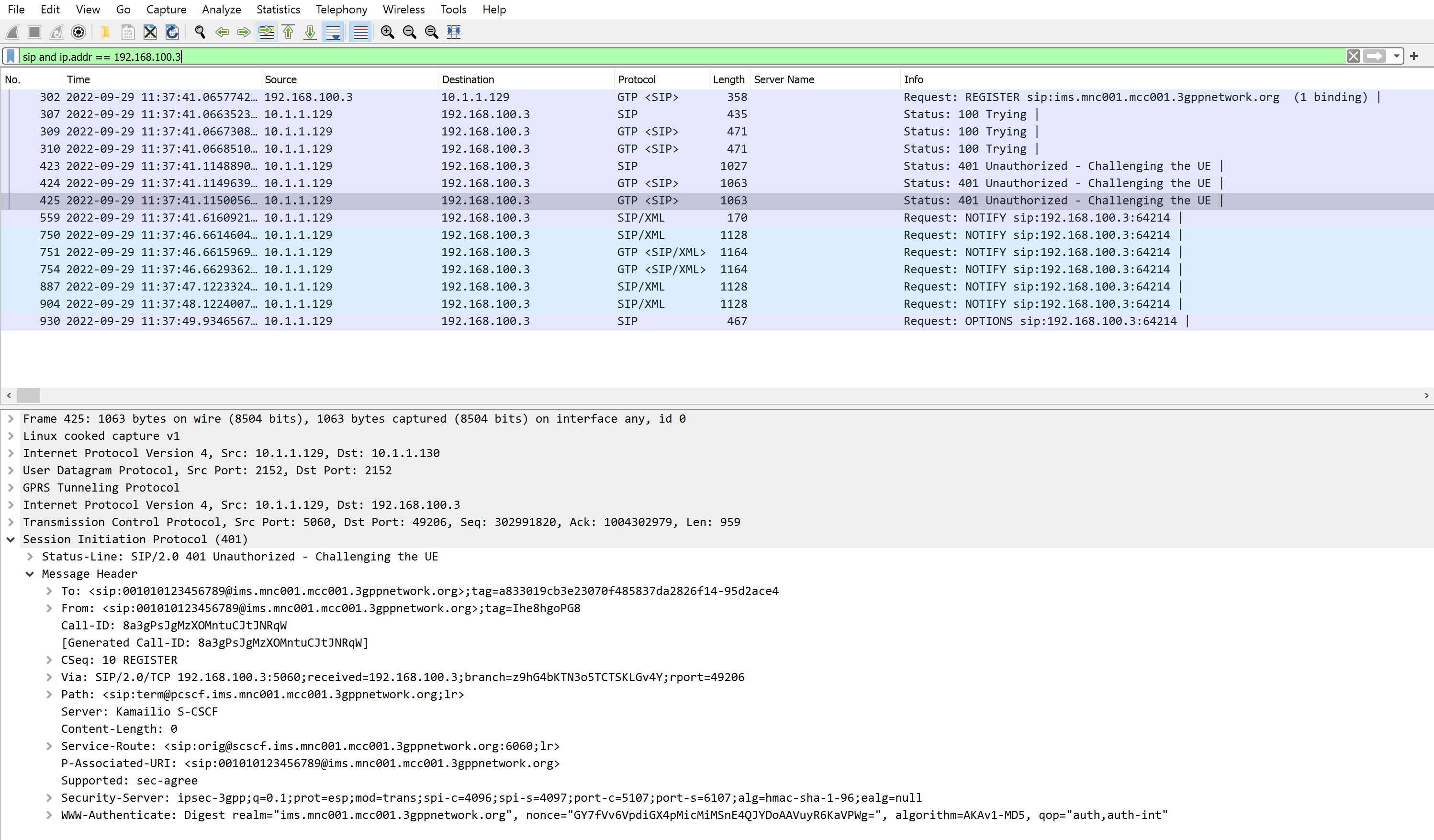Open the filter history dropdown arrow
1434x840 pixels.
click(x=1397, y=56)
